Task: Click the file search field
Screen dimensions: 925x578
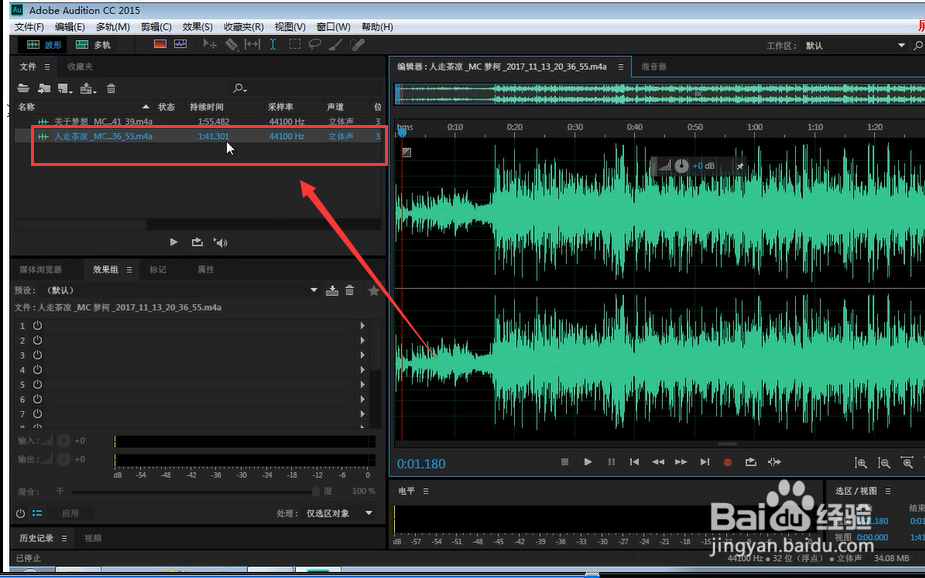Action: pyautogui.click(x=307, y=88)
